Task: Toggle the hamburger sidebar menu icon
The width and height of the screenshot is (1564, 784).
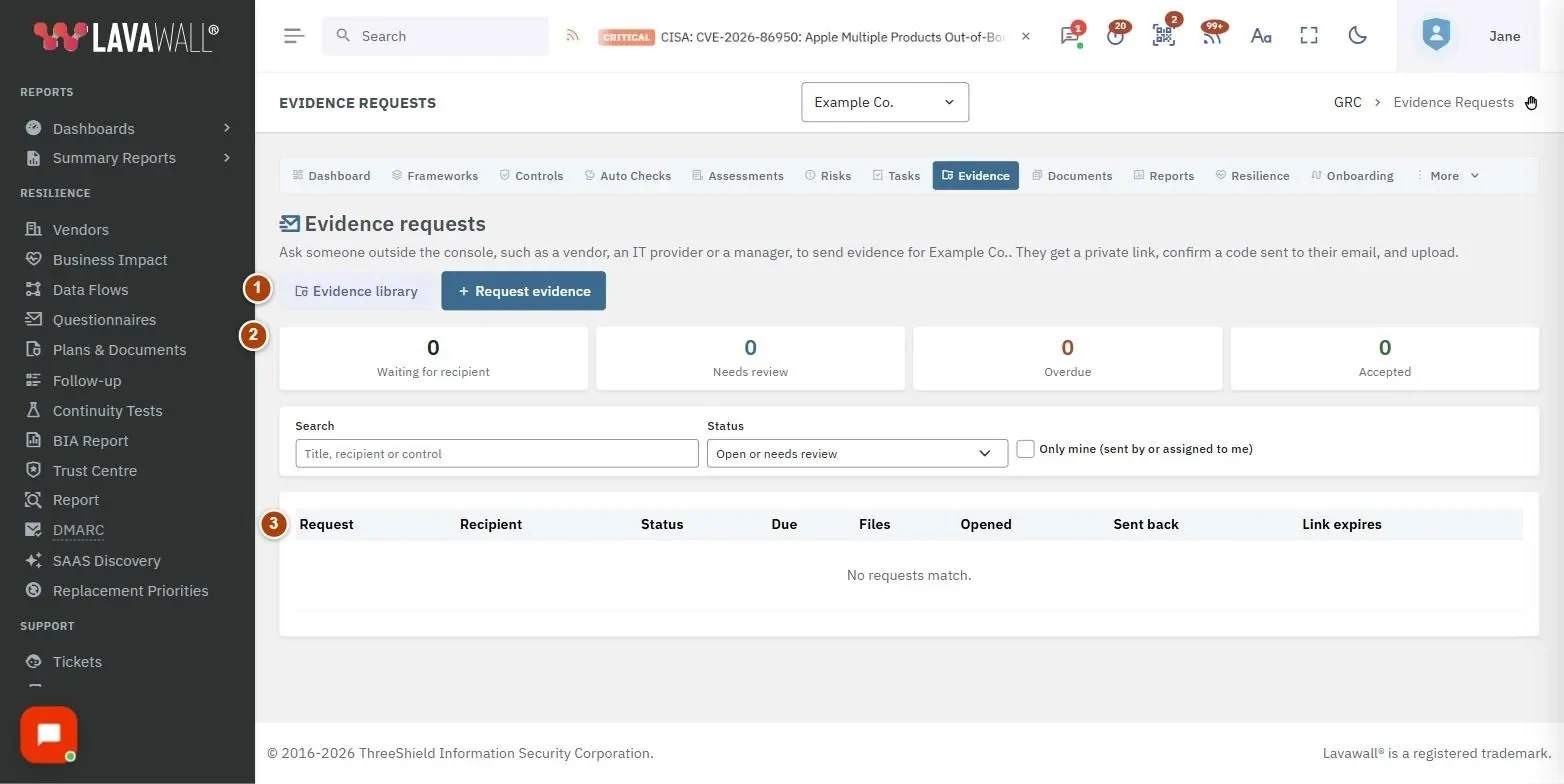Action: pyautogui.click(x=294, y=36)
